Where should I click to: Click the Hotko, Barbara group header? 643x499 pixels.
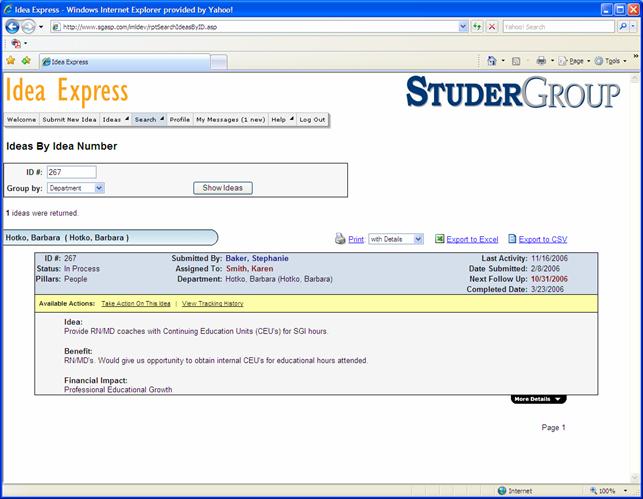110,237
